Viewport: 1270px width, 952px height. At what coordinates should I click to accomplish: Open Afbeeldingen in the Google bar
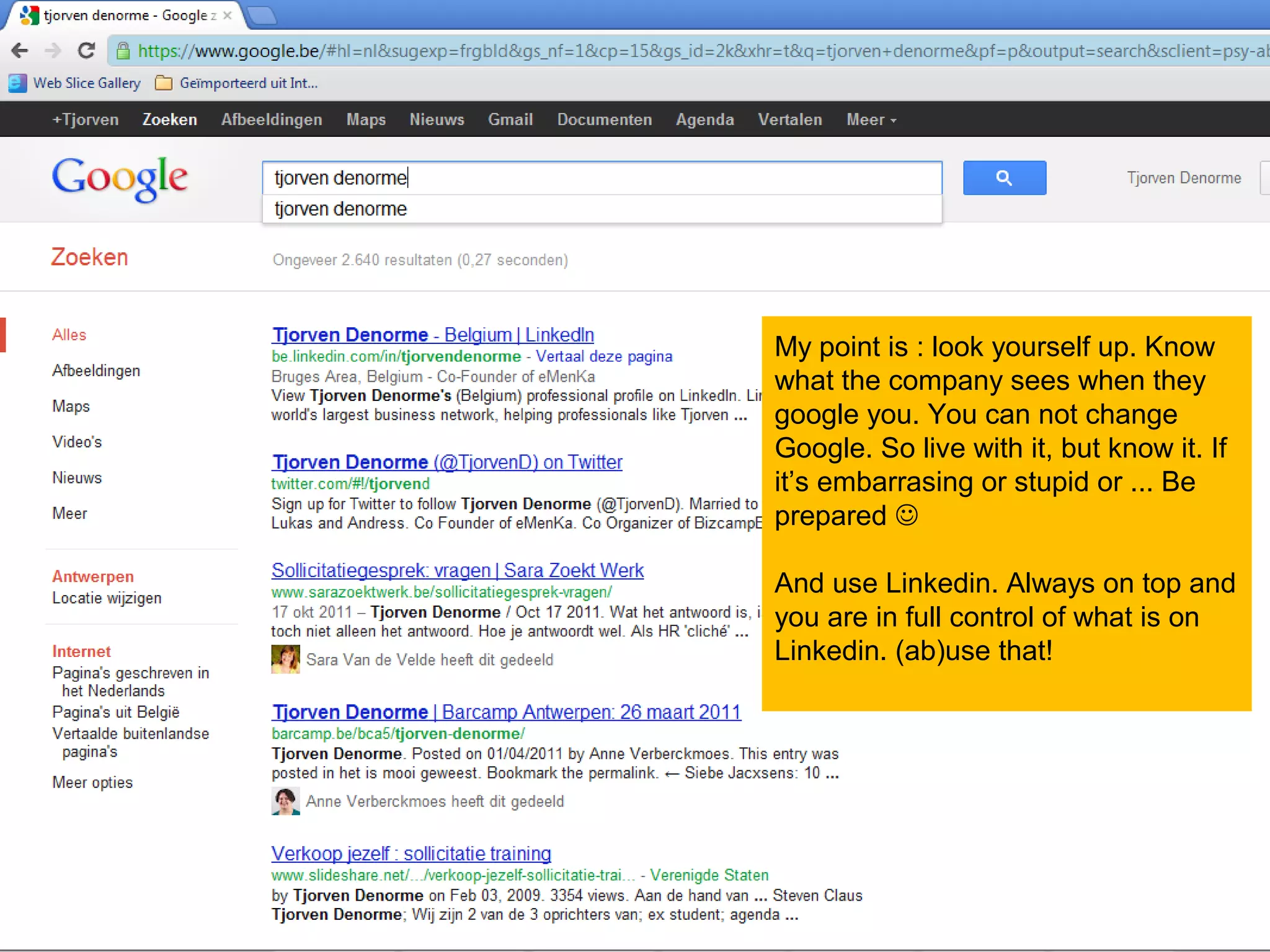coord(272,120)
